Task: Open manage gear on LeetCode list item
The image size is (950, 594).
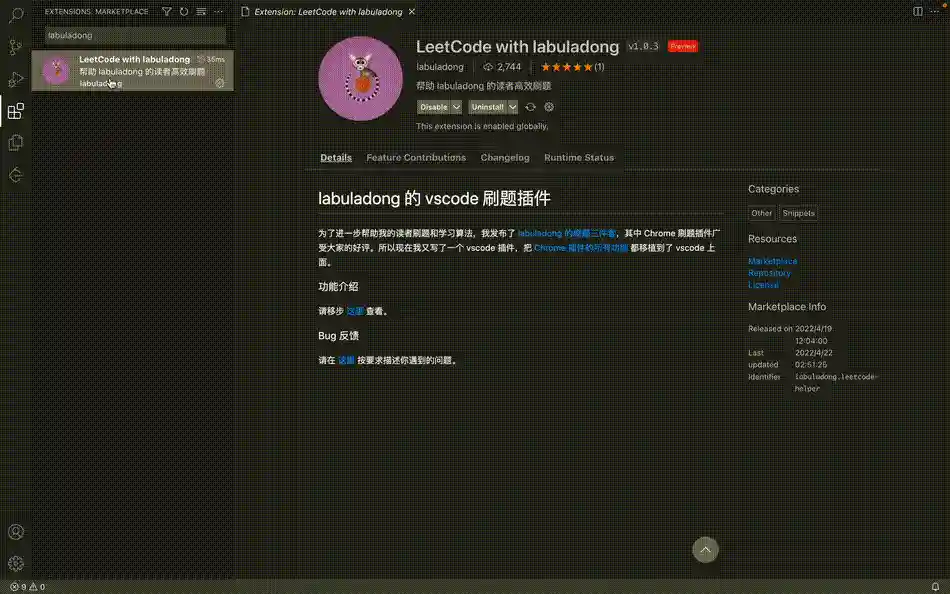Action: [220, 83]
